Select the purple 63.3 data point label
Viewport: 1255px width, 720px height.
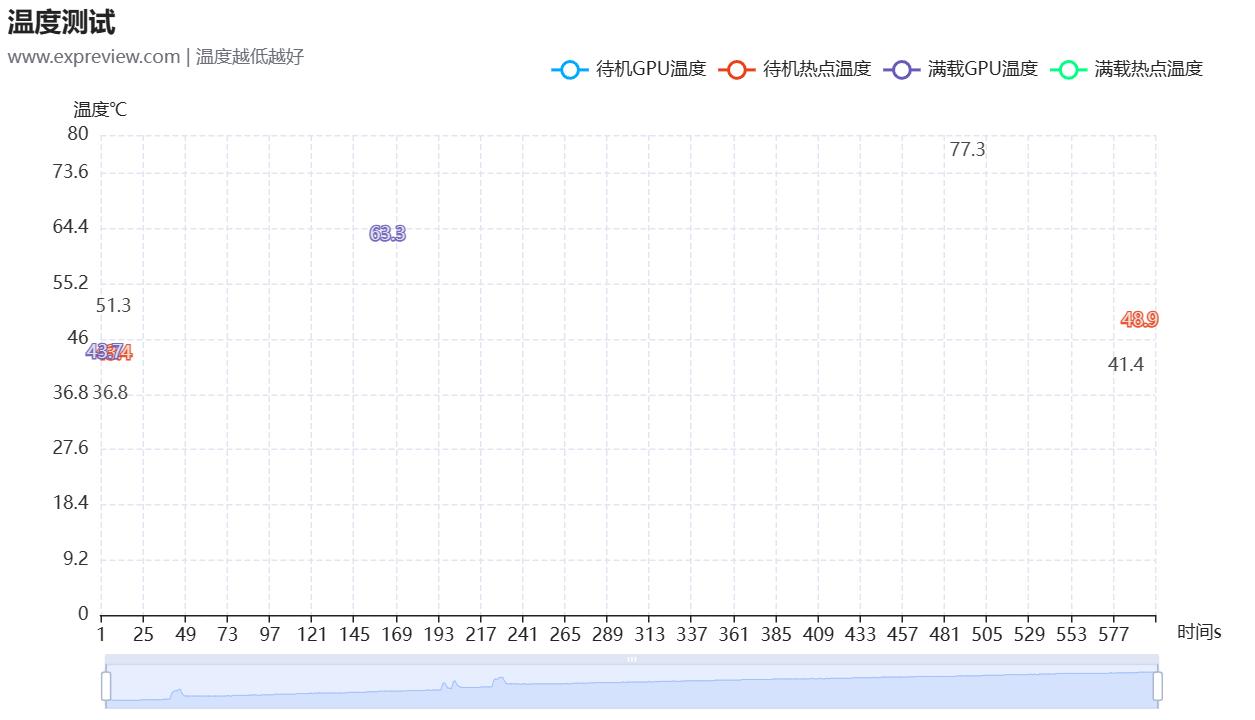pos(386,233)
